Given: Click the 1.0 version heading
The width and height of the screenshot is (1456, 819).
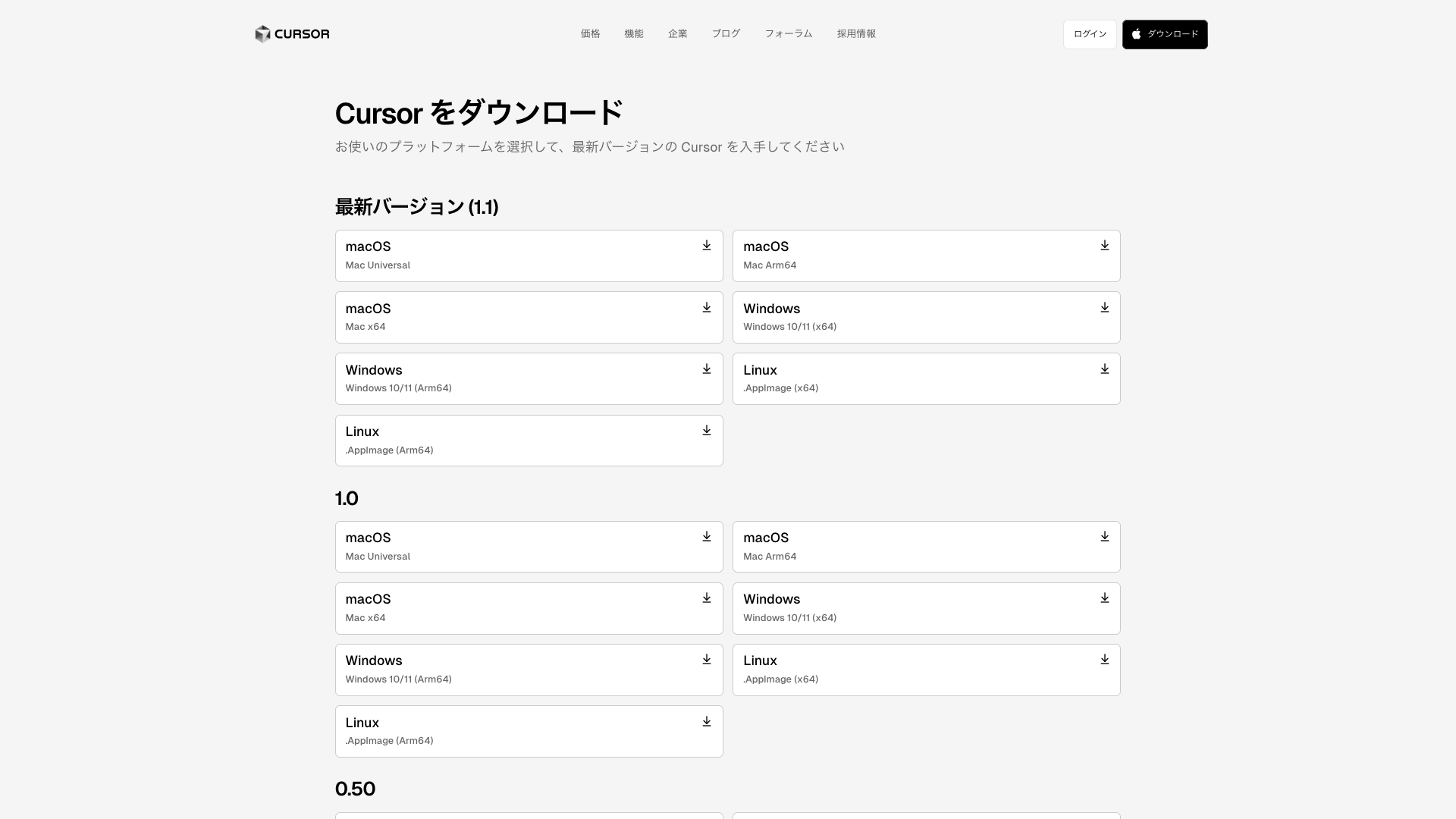Looking at the screenshot, I should [x=347, y=498].
